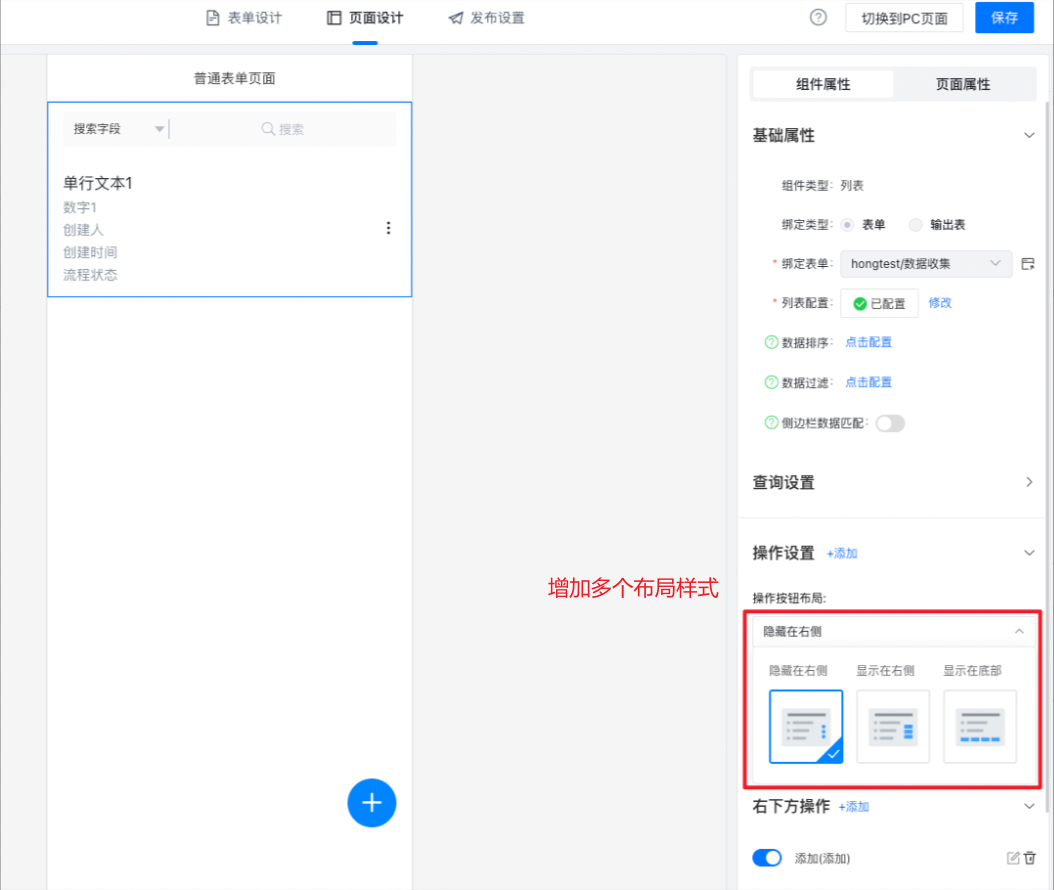Click help icon next to 数据排序
1054x890 pixels.
[771, 342]
